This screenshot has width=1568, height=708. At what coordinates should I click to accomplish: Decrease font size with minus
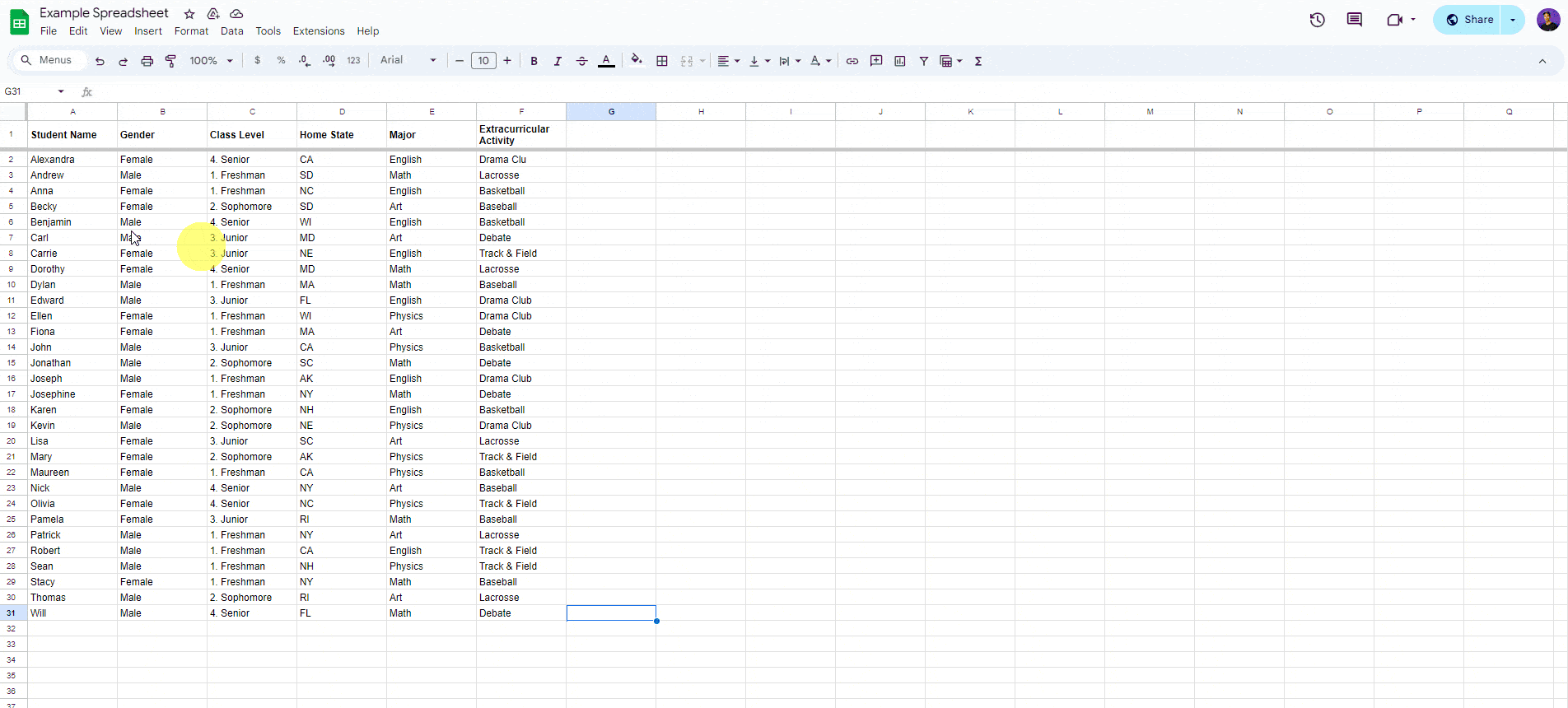pos(460,61)
